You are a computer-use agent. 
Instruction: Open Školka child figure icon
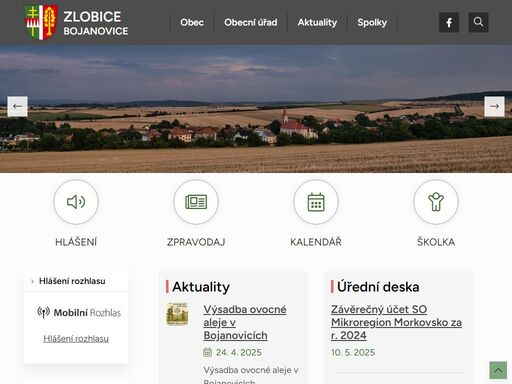point(436,202)
